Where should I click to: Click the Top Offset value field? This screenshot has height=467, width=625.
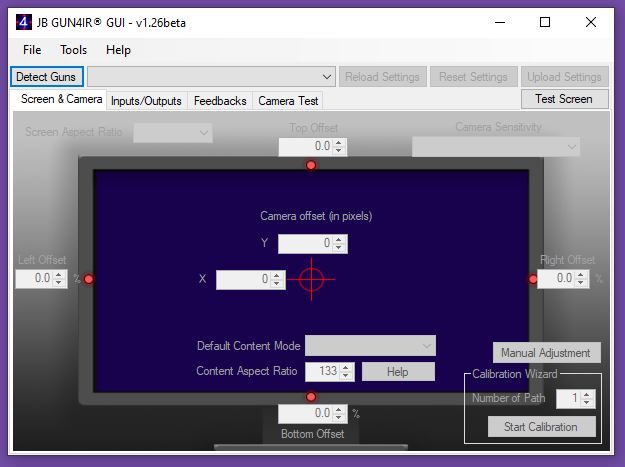click(x=306, y=146)
